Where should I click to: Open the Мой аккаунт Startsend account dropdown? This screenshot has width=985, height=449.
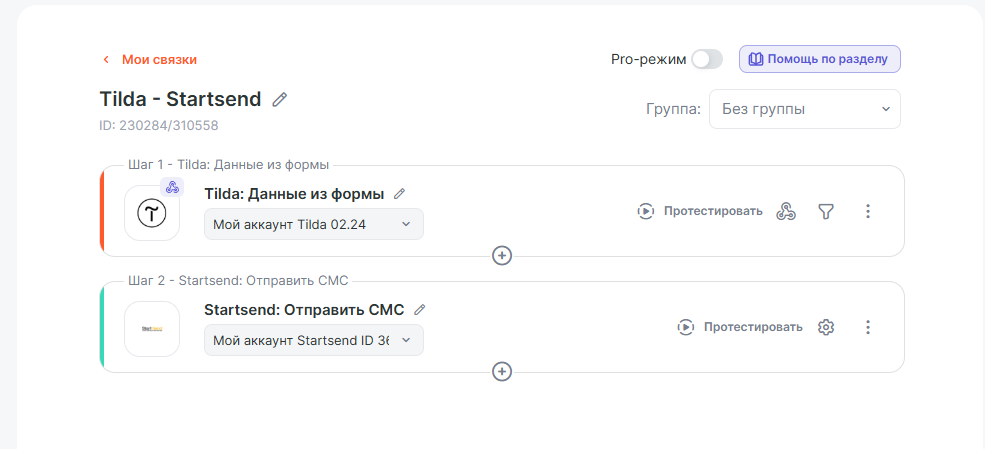pos(313,340)
